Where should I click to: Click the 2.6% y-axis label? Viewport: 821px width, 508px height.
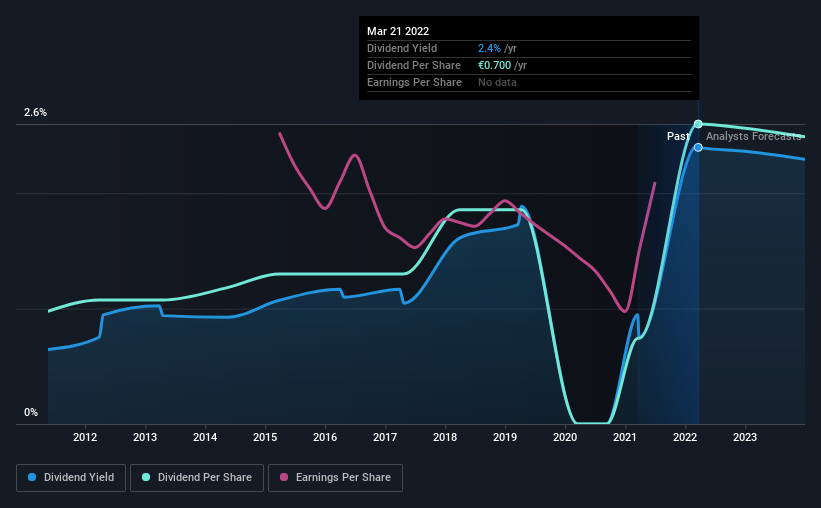(36, 113)
